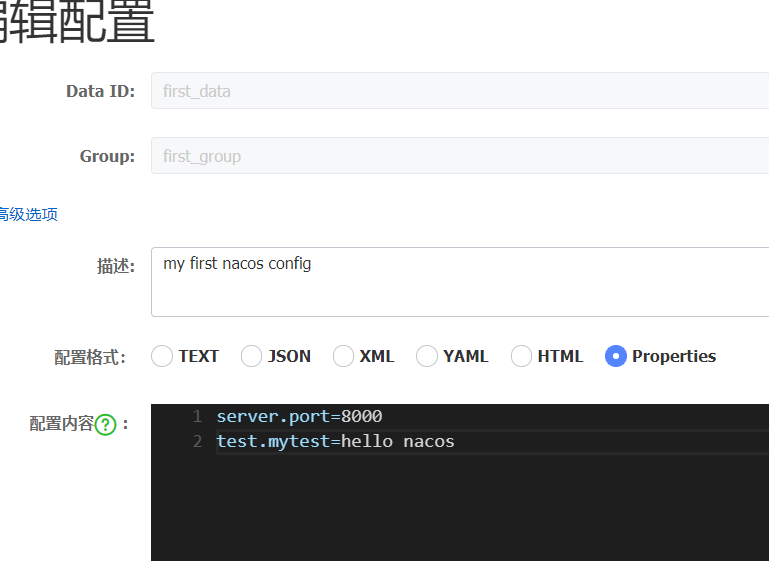The width and height of the screenshot is (769, 561).
Task: Click the Group field first_group
Action: 460,156
